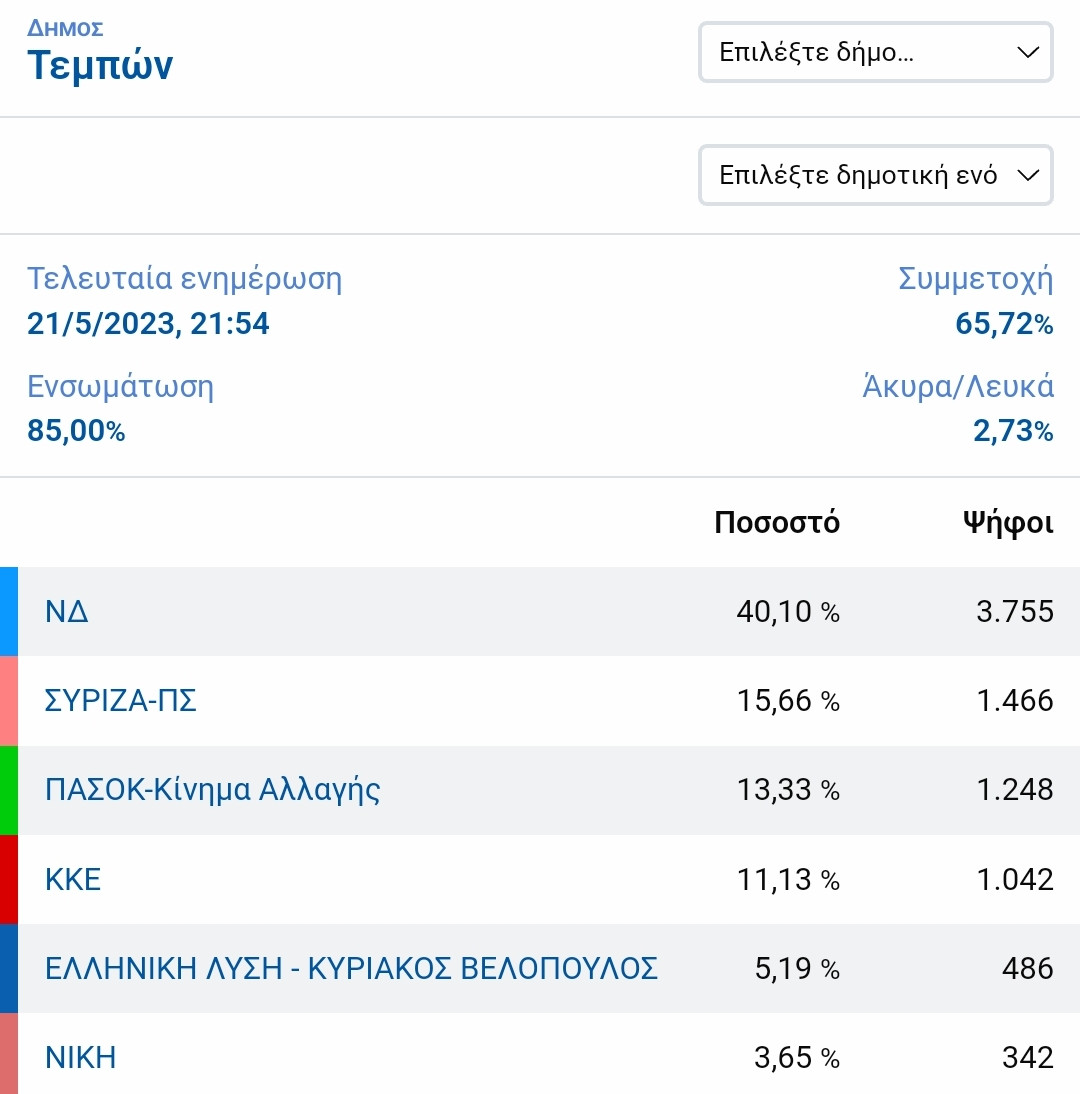Image resolution: width=1080 pixels, height=1094 pixels.
Task: Click the ΝΔ percentage '40,10 %'
Action: [788, 612]
